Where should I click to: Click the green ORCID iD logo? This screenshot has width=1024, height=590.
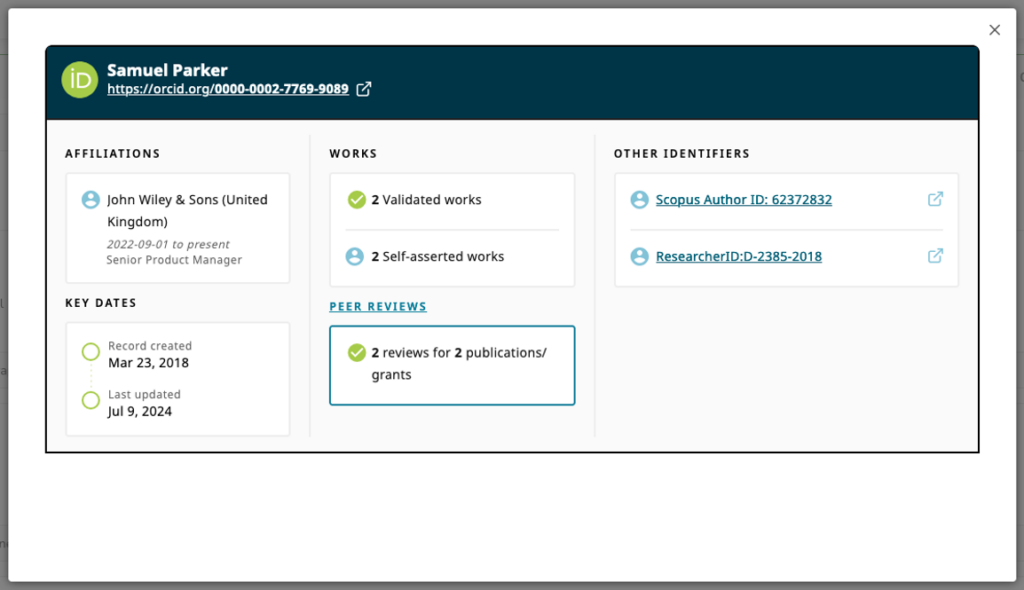pos(80,80)
